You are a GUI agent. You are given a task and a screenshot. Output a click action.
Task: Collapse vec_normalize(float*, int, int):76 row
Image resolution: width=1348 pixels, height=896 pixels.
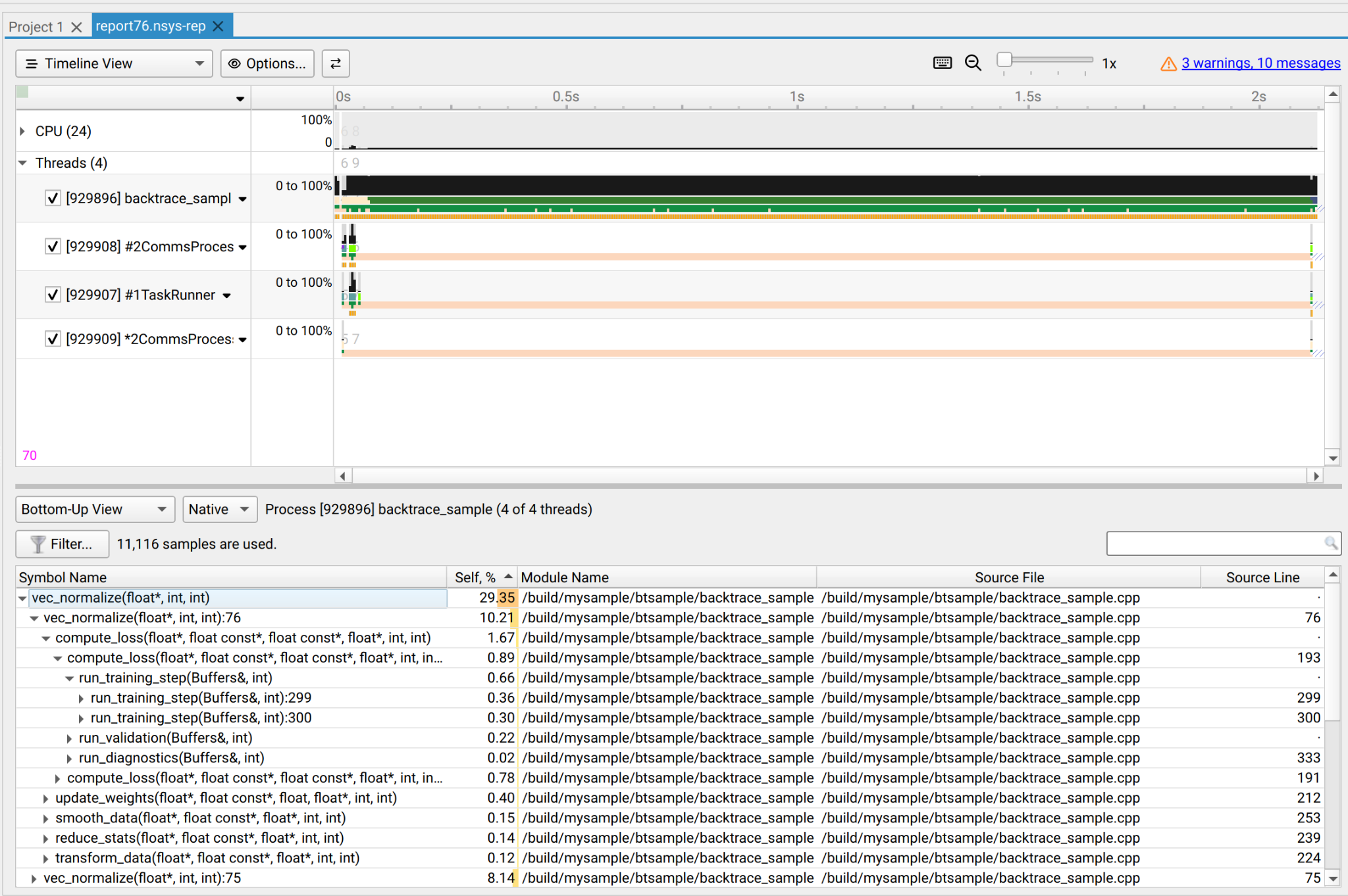click(34, 618)
